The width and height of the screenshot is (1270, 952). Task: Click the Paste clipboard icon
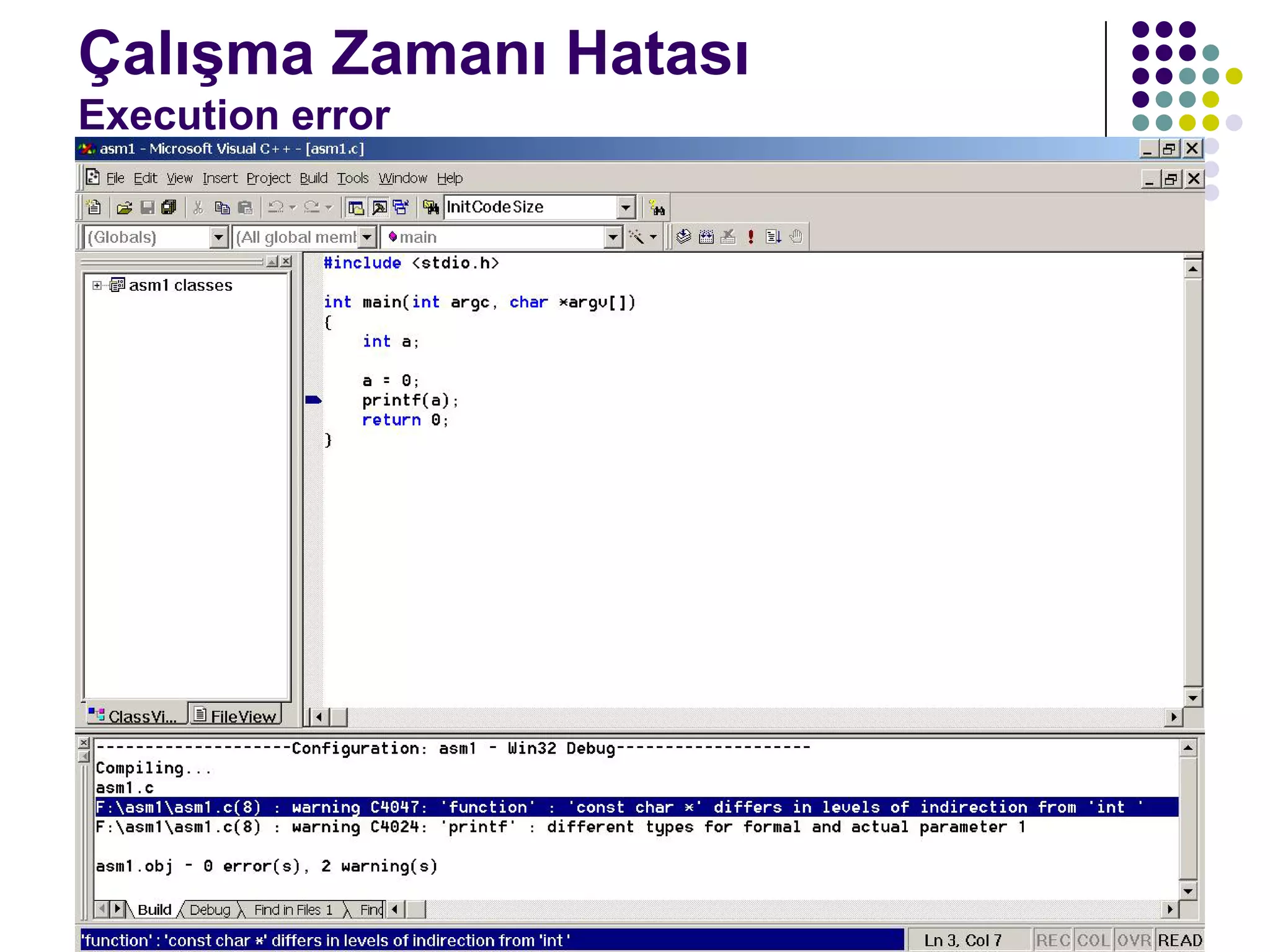point(246,208)
